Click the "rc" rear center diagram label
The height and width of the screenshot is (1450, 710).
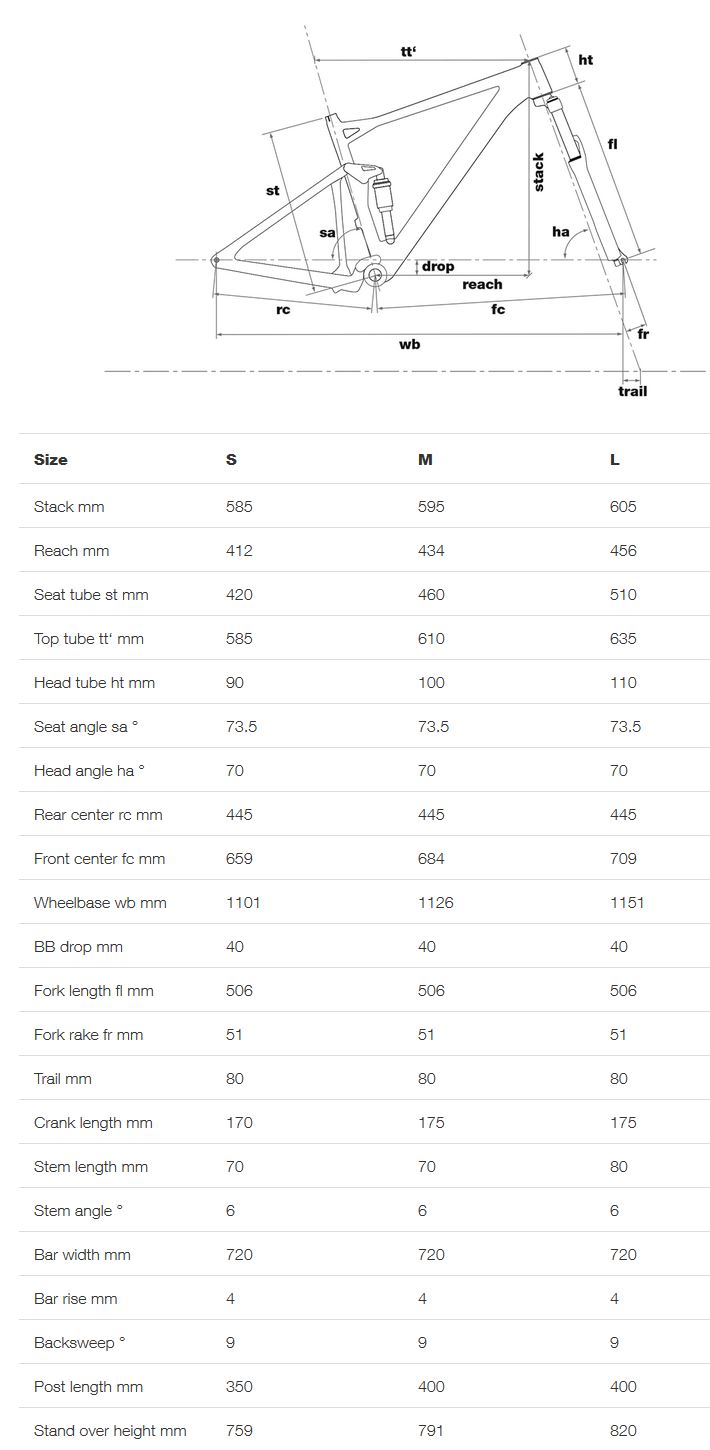click(x=283, y=310)
